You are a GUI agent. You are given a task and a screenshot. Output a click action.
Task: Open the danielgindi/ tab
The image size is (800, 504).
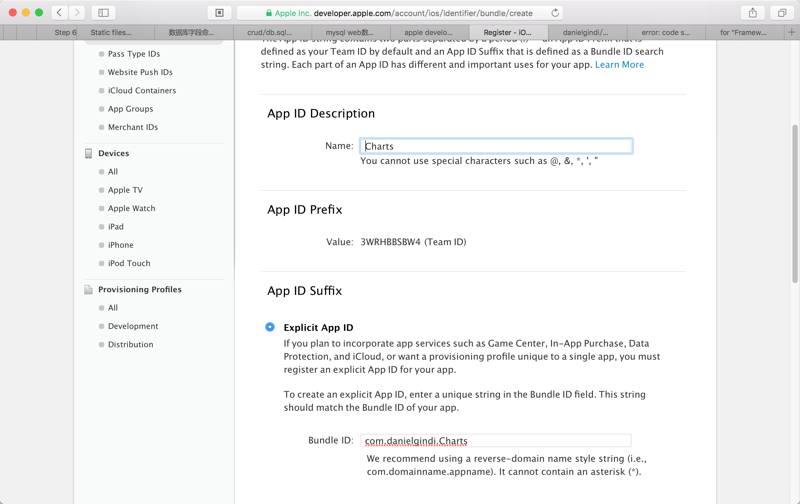(x=585, y=32)
